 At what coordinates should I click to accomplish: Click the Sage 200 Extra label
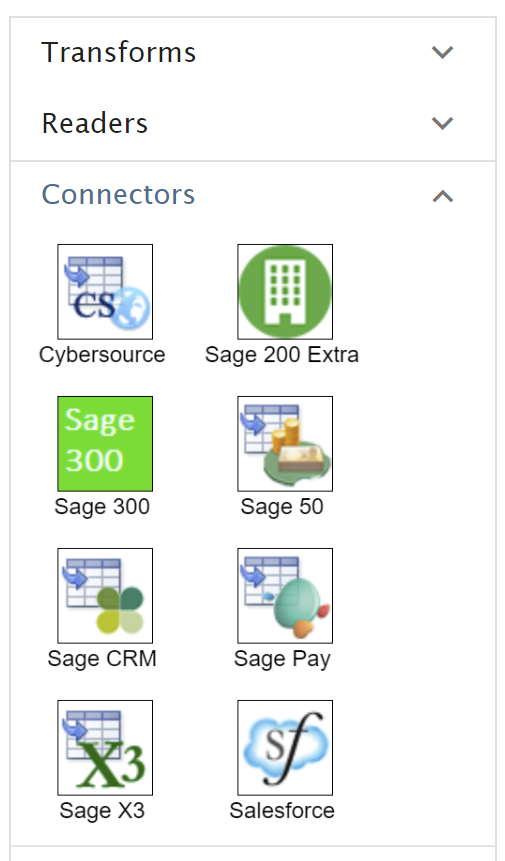tap(282, 355)
